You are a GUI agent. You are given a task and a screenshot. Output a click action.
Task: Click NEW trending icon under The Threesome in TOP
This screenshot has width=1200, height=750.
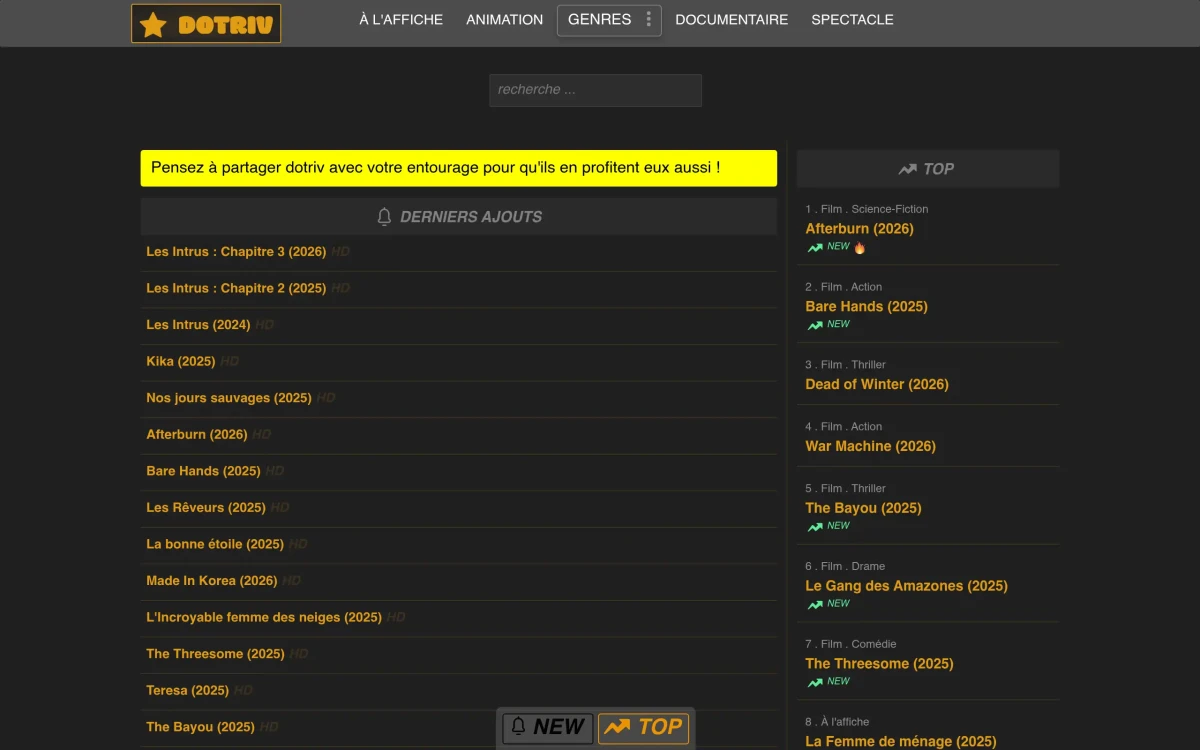pyautogui.click(x=816, y=682)
